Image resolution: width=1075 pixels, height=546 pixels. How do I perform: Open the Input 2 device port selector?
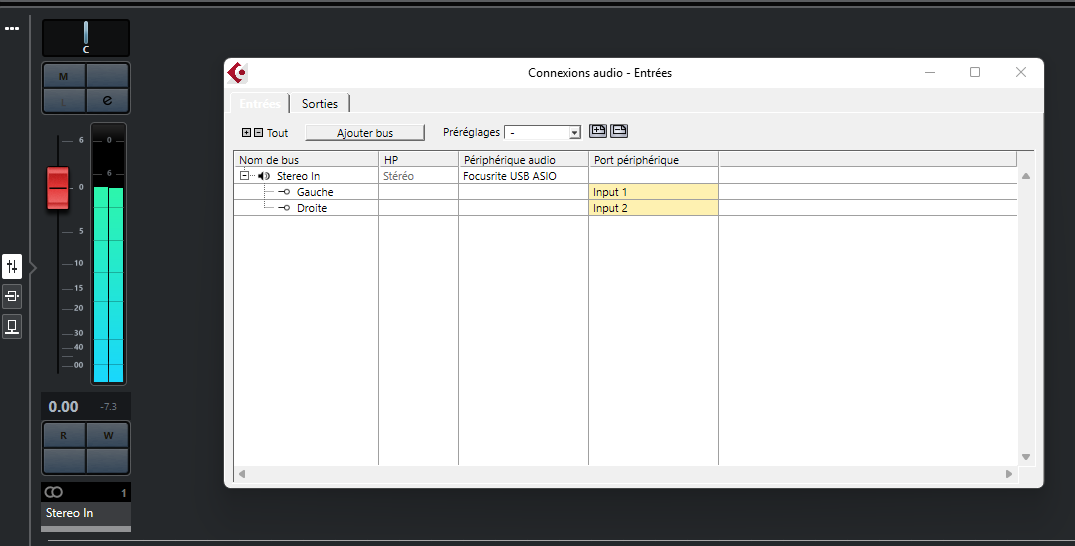click(653, 208)
